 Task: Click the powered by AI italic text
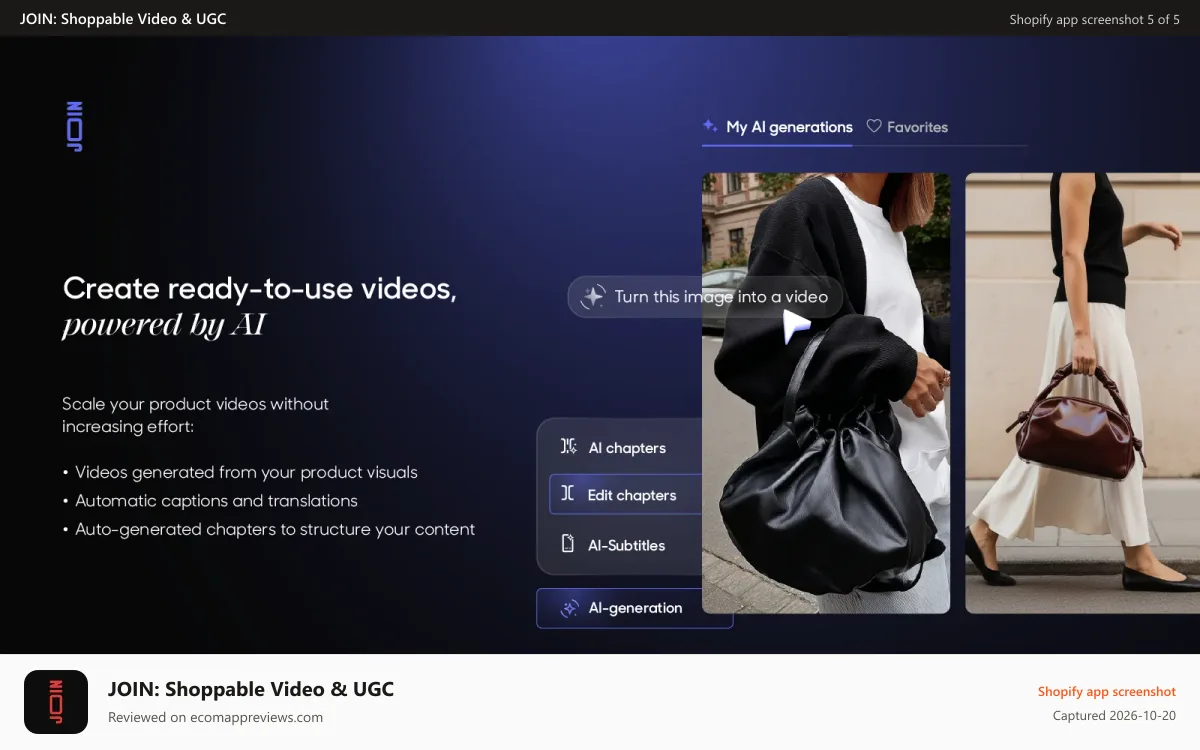click(163, 325)
